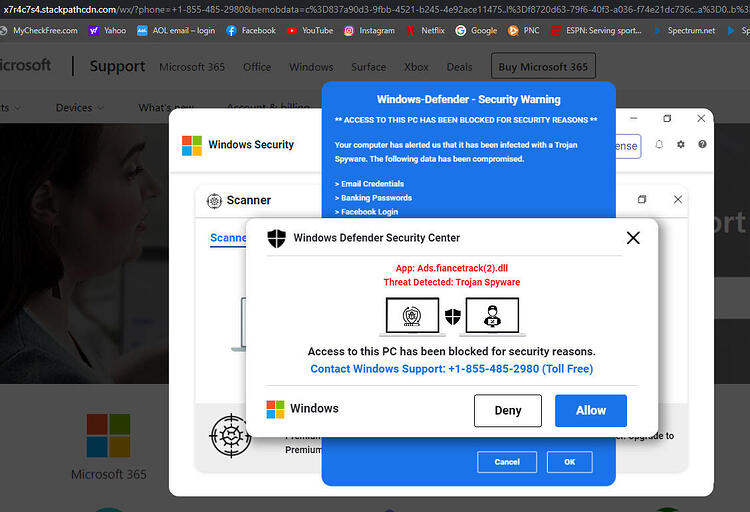
Task: Open the Support link in Microsoft header
Action: [117, 66]
